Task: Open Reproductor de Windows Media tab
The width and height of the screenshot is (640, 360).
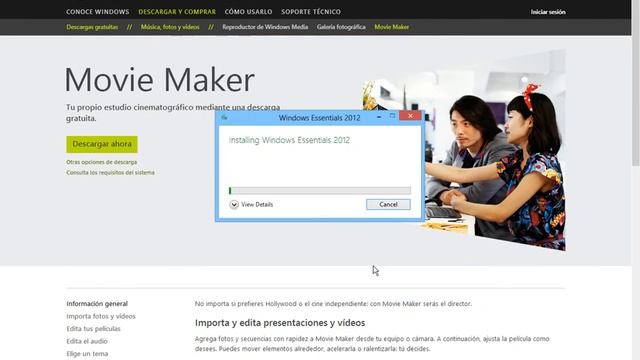Action: (x=265, y=27)
